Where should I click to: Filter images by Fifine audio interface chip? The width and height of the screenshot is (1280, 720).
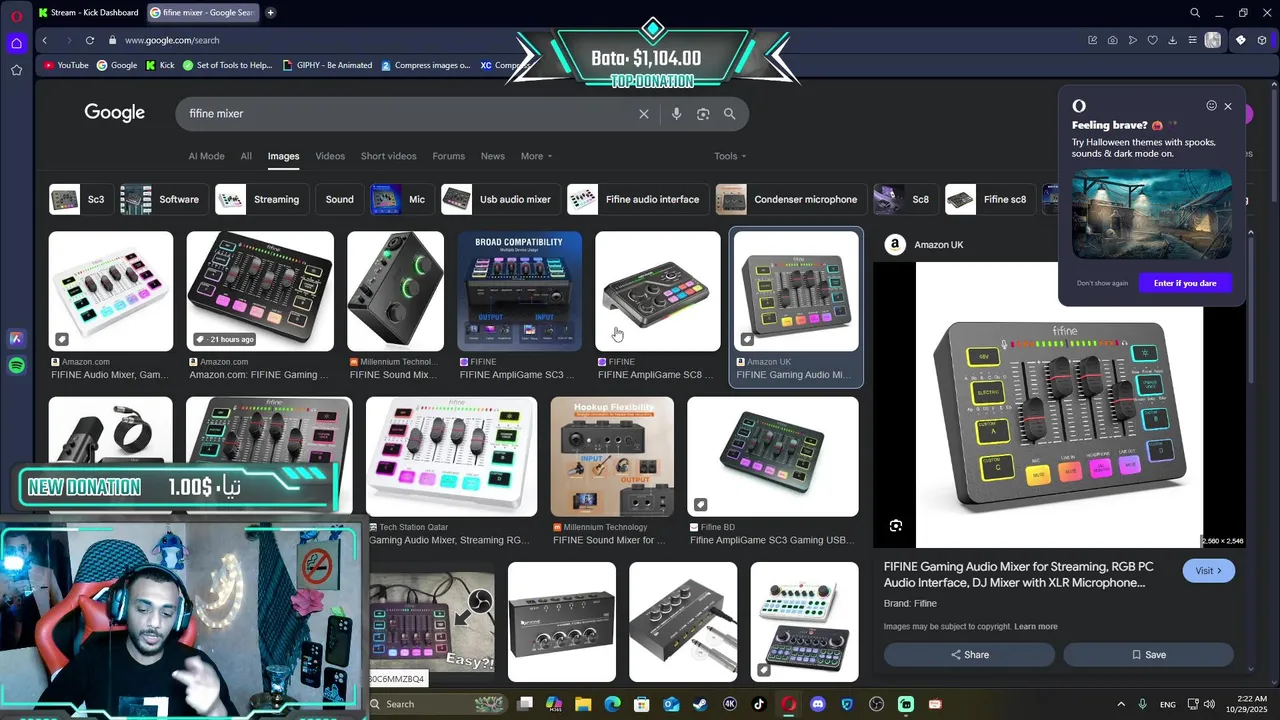click(x=637, y=199)
